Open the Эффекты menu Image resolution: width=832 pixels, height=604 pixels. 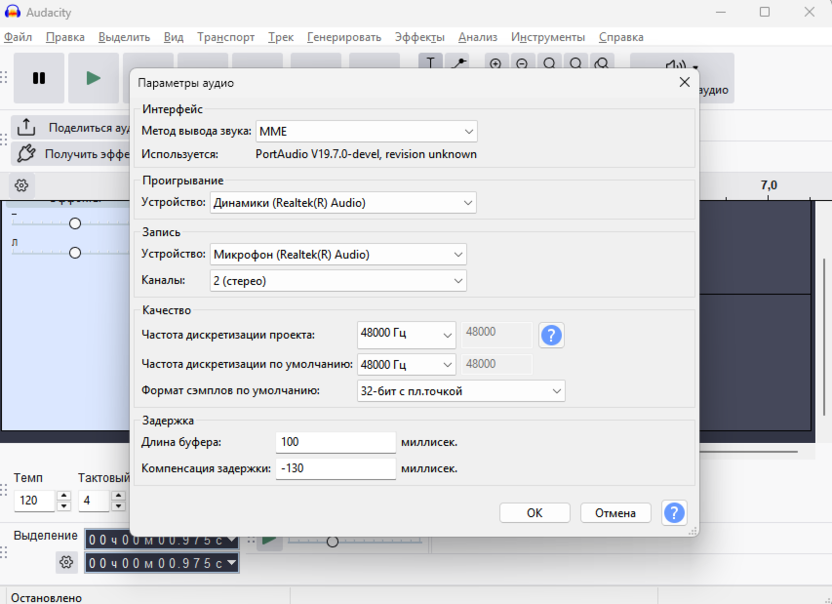[x=420, y=37]
